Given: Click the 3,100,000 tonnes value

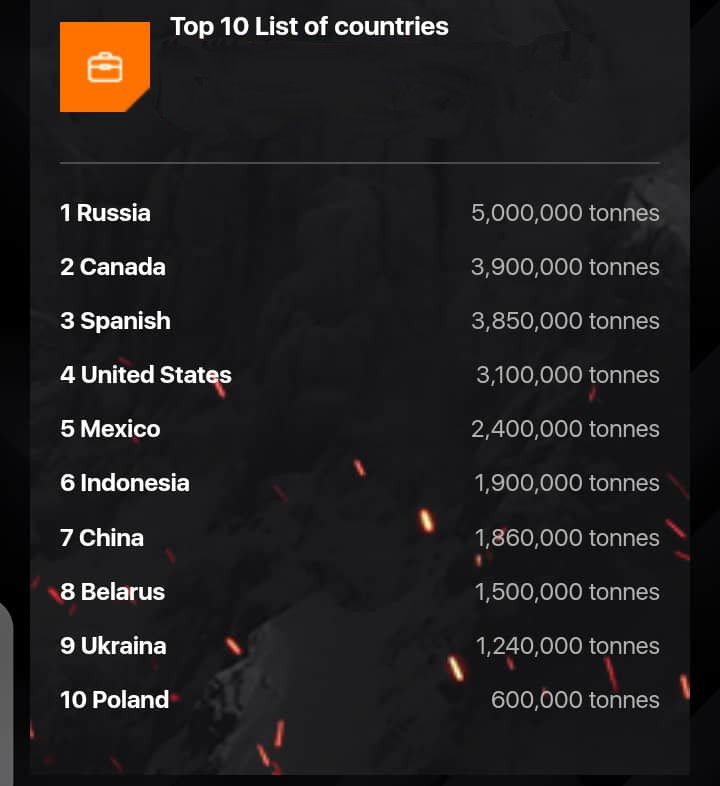Looking at the screenshot, I should [568, 375].
